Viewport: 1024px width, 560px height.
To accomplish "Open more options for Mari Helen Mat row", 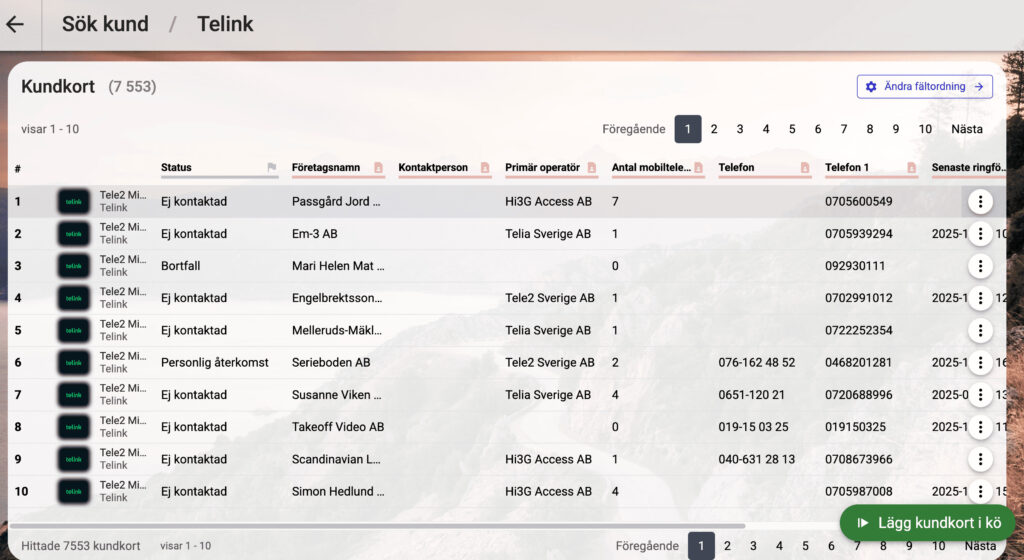I will coord(980,266).
